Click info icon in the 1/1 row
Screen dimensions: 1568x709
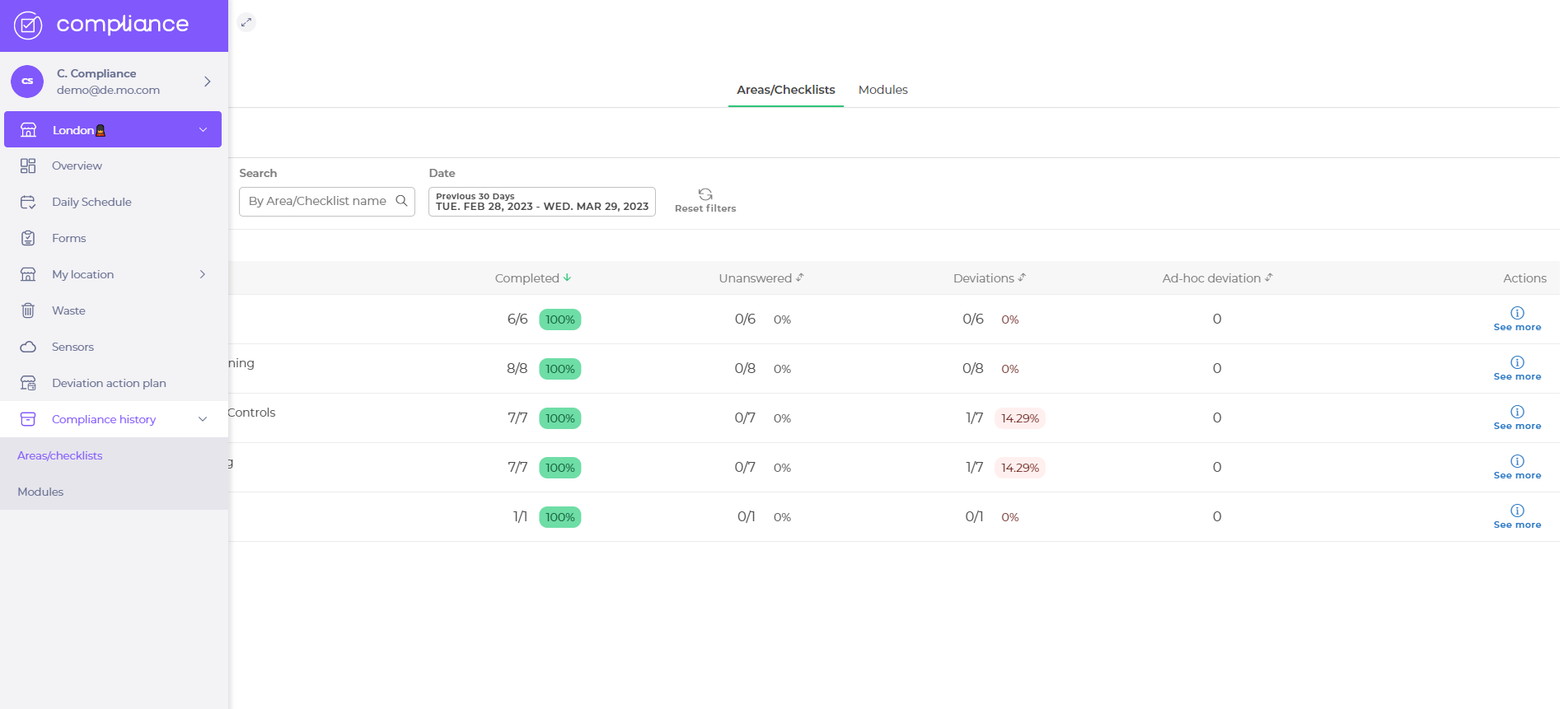pyautogui.click(x=1517, y=511)
